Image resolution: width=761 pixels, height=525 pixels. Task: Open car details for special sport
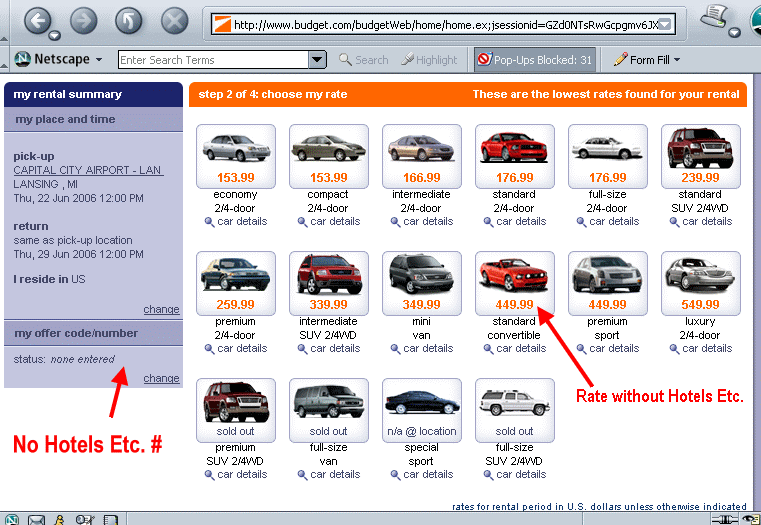click(x=422, y=475)
